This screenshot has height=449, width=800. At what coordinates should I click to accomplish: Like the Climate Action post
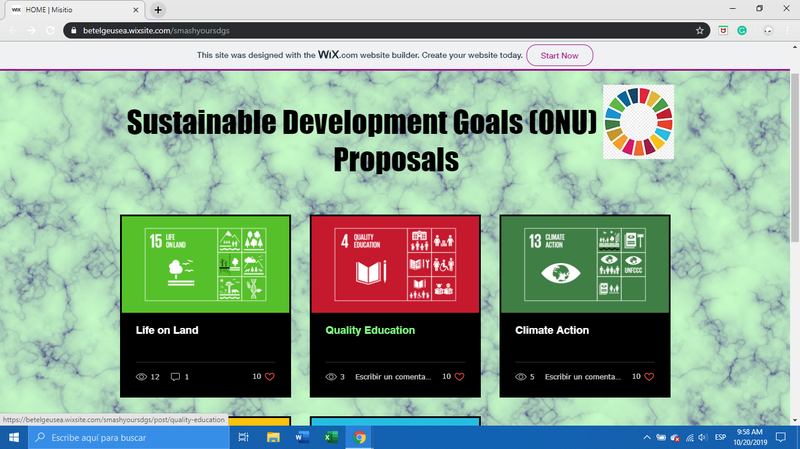click(x=649, y=377)
